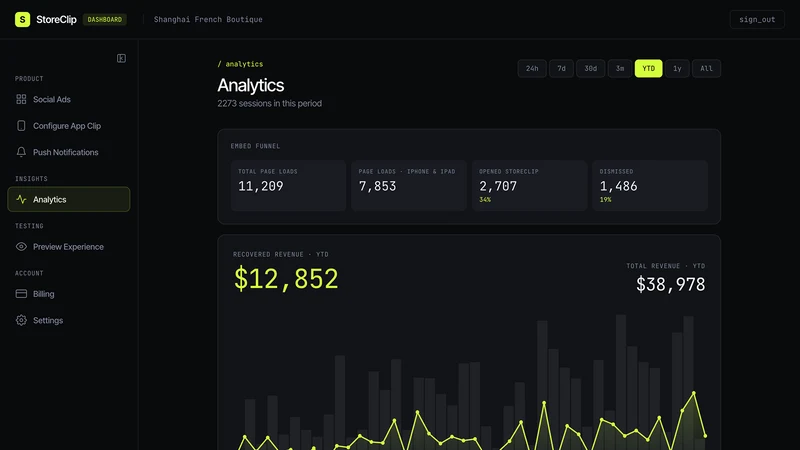Screen dimensions: 800x450
Task: Select the 24h time range
Action: tap(532, 68)
